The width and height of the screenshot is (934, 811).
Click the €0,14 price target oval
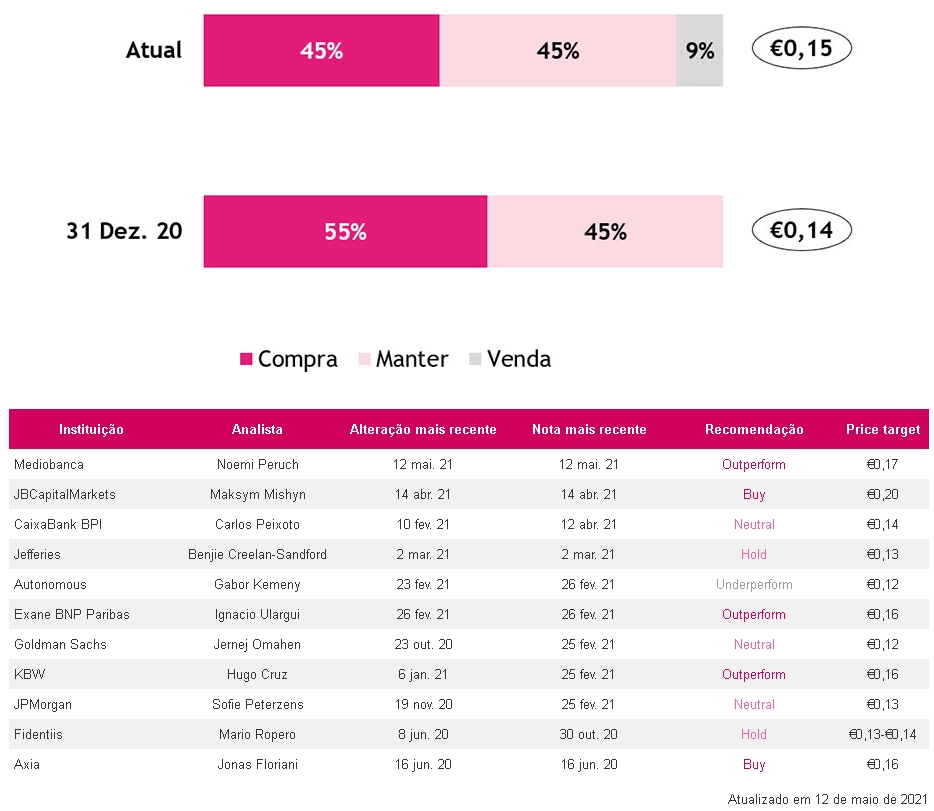801,230
